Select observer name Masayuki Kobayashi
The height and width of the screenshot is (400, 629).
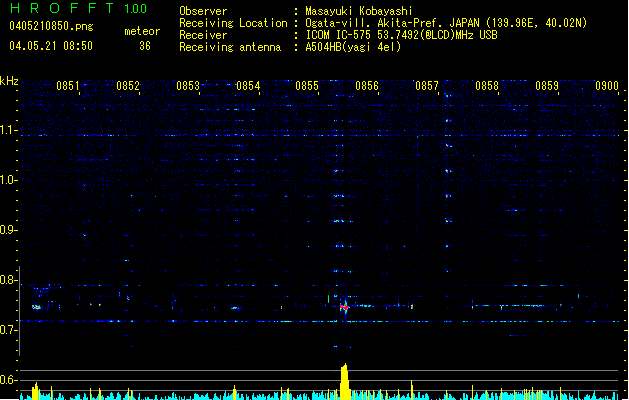click(x=359, y=11)
